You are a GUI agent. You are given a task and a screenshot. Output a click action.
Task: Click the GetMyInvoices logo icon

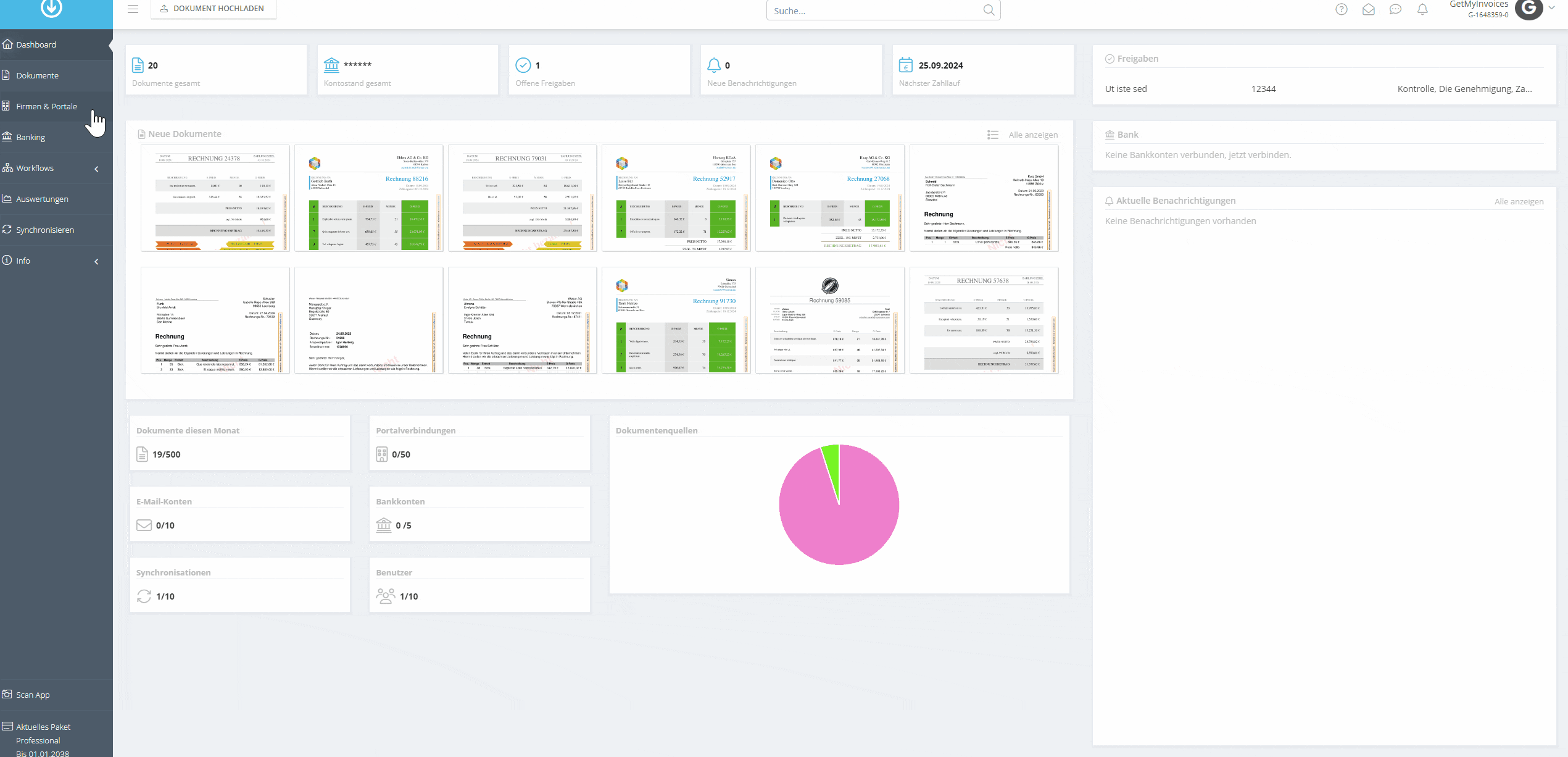[x=51, y=7]
